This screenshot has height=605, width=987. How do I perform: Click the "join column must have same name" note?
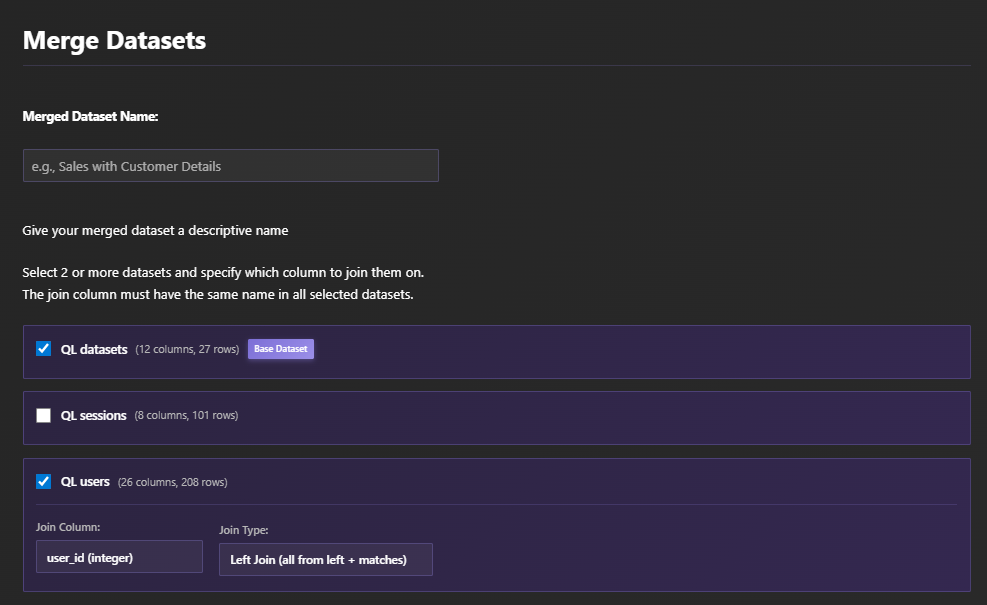pos(218,294)
